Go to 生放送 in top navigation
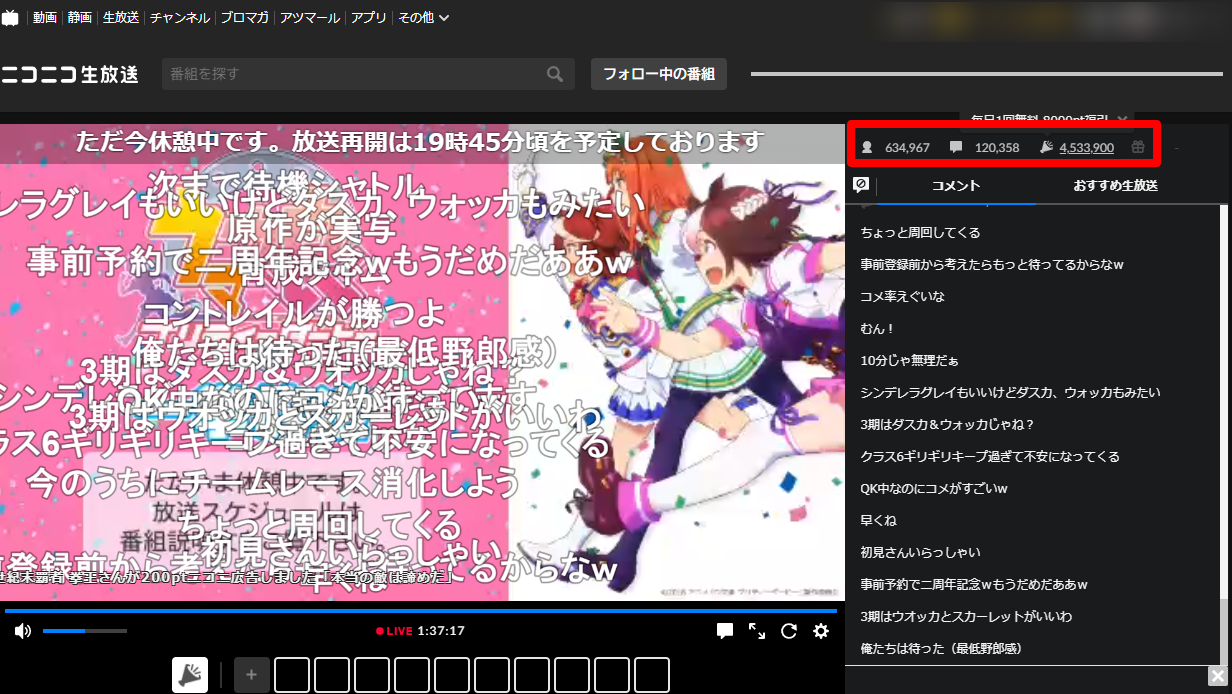Screen dimensions: 1232x694 121,18
